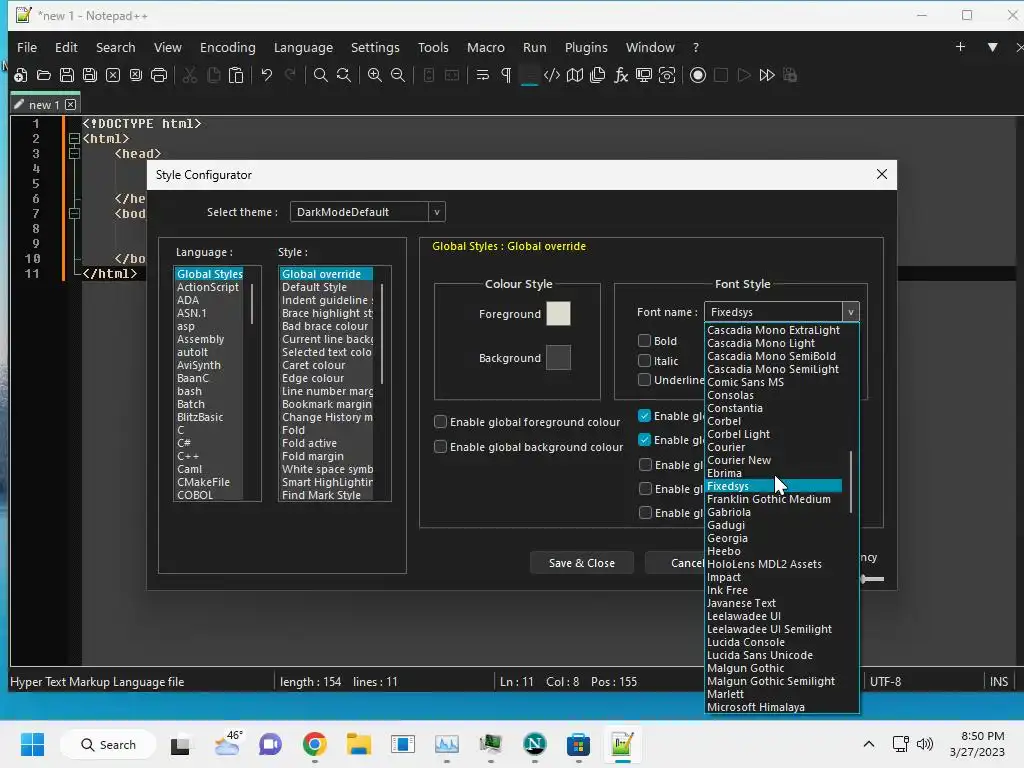Screen dimensions: 1024x768
Task: Click Save & Close button
Action: point(581,563)
